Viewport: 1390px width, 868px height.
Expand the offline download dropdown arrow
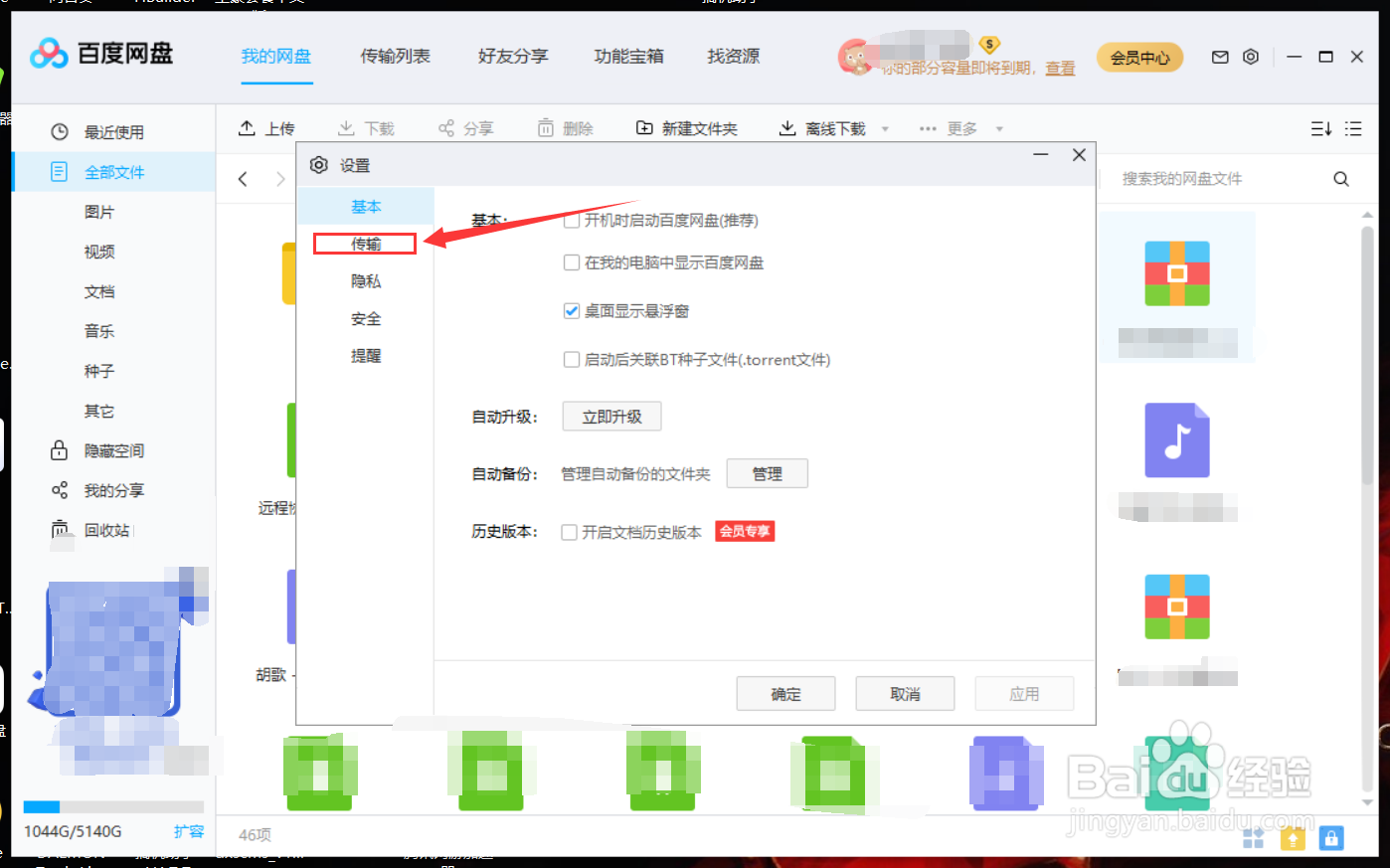tap(885, 129)
